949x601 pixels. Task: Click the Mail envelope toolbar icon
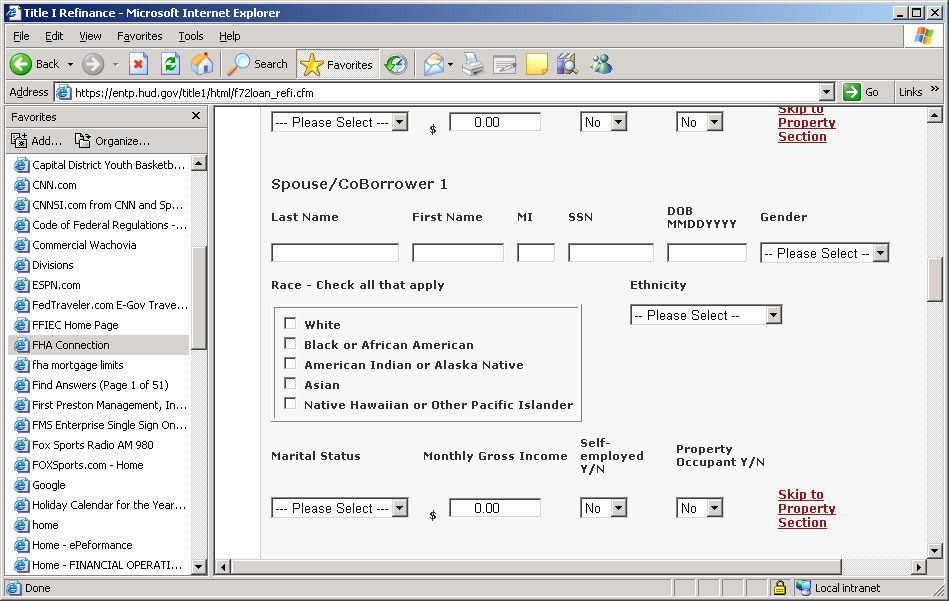pos(434,64)
